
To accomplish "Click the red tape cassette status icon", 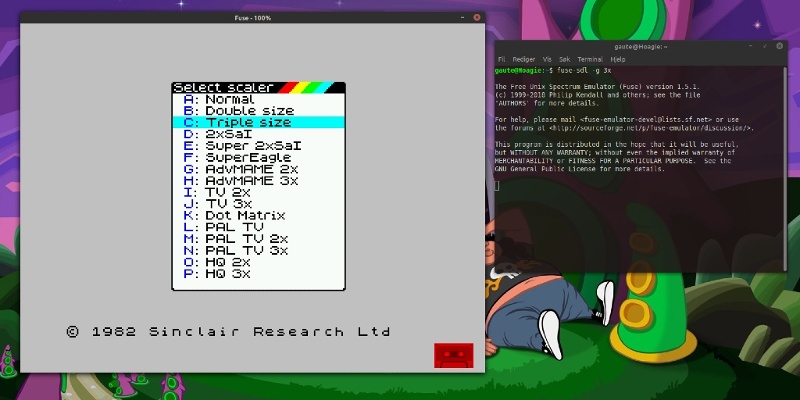I will pos(454,356).
